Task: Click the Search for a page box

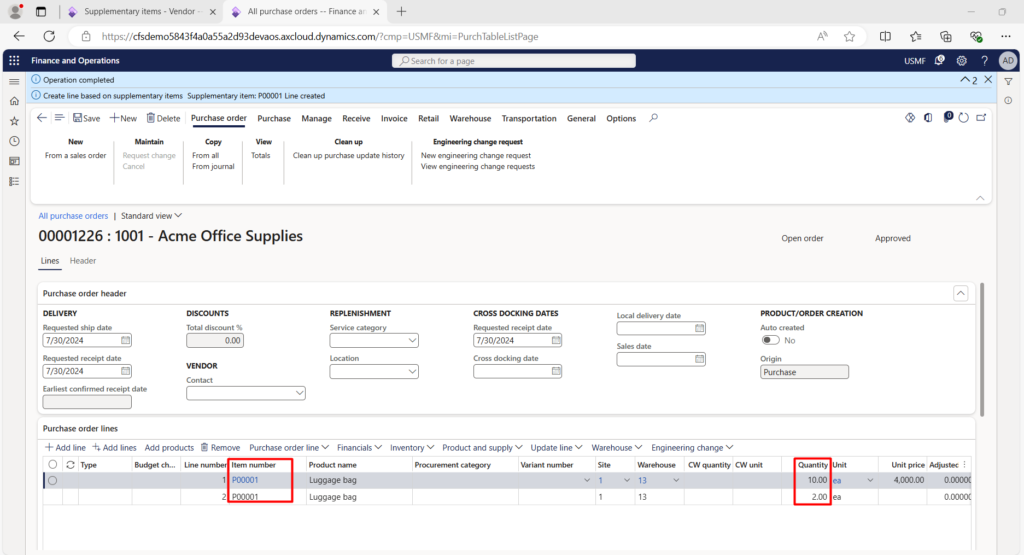Action: tap(513, 61)
